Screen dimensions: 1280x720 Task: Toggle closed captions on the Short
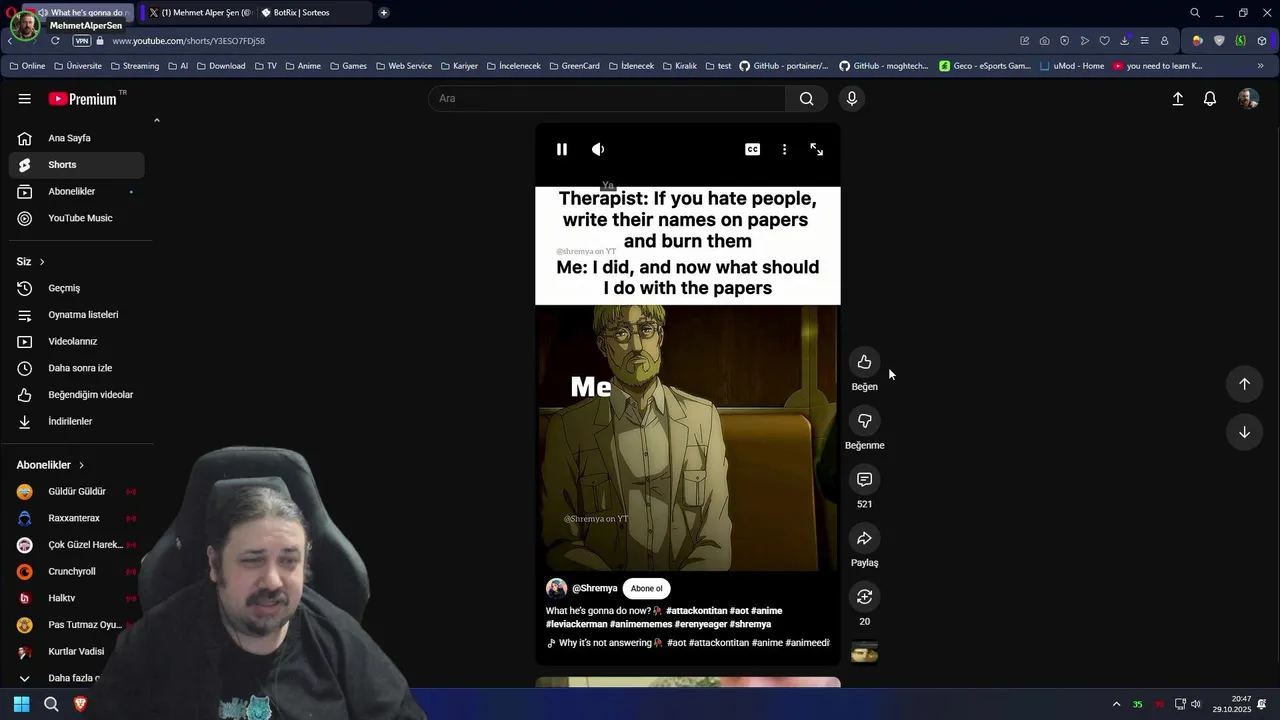click(752, 149)
